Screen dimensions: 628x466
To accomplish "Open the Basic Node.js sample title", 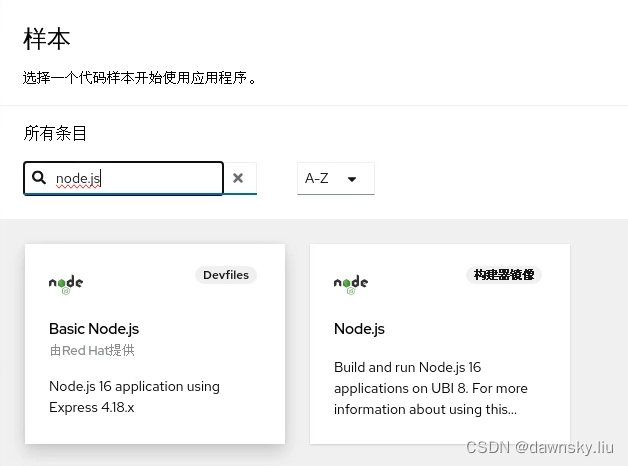I will pyautogui.click(x=94, y=329).
